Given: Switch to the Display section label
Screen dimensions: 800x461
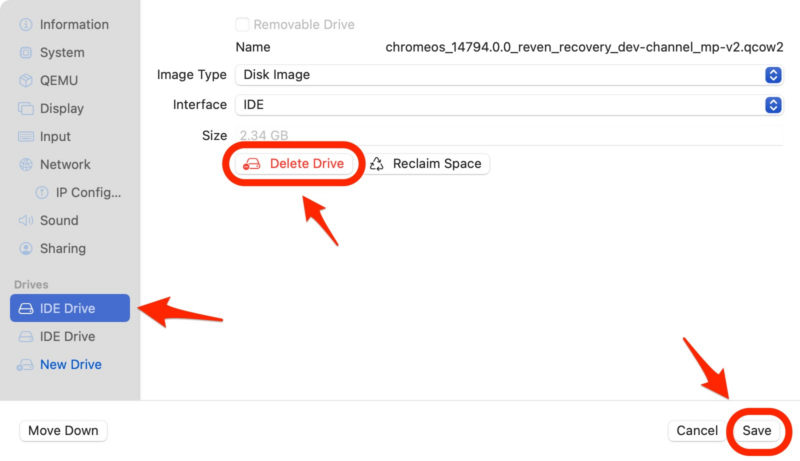Looking at the screenshot, I should pos(62,109).
